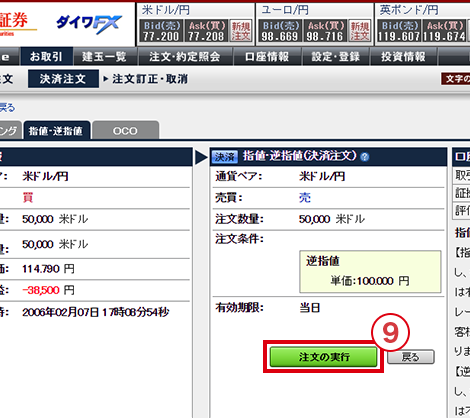The image size is (470, 418).
Task: Execute order with 注文の実行 button
Action: coord(323,357)
